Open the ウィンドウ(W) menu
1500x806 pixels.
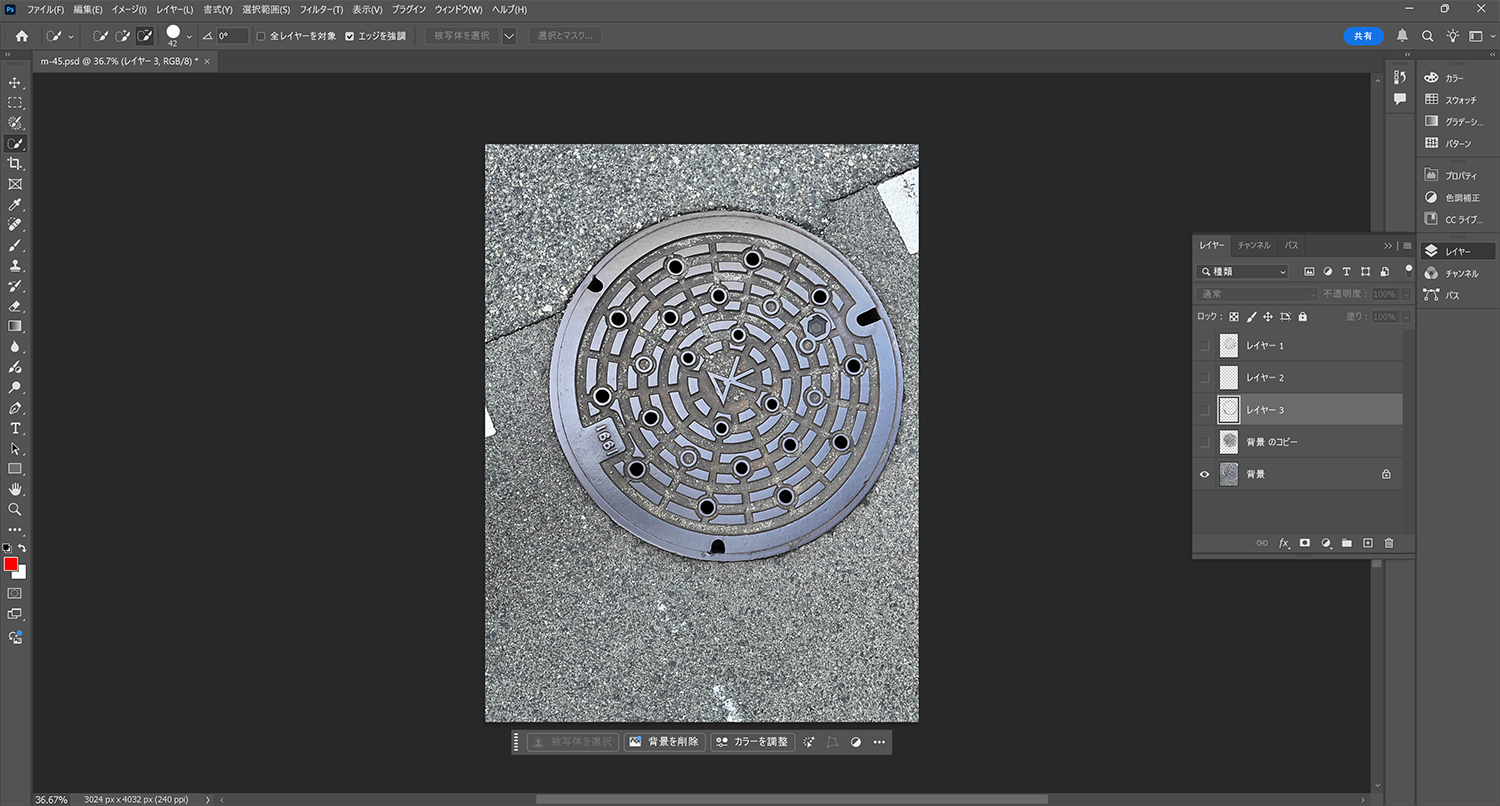pyautogui.click(x=458, y=9)
